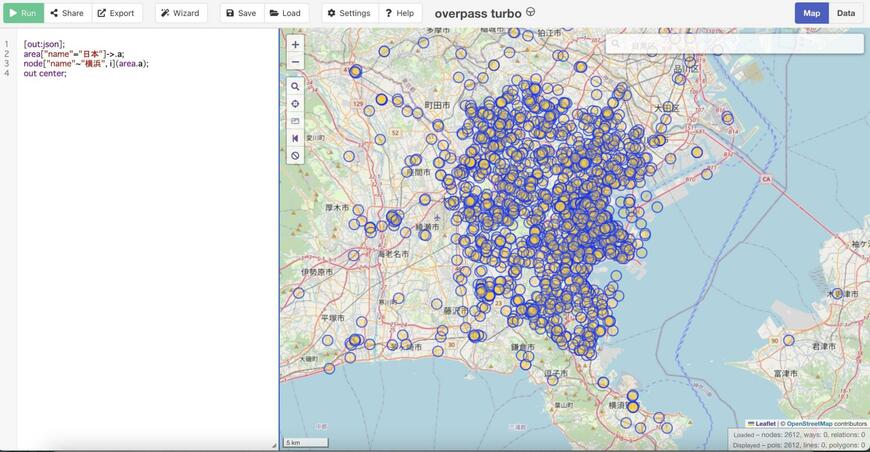870x452 pixels.
Task: Click the clear data overlay control
Action: (295, 156)
